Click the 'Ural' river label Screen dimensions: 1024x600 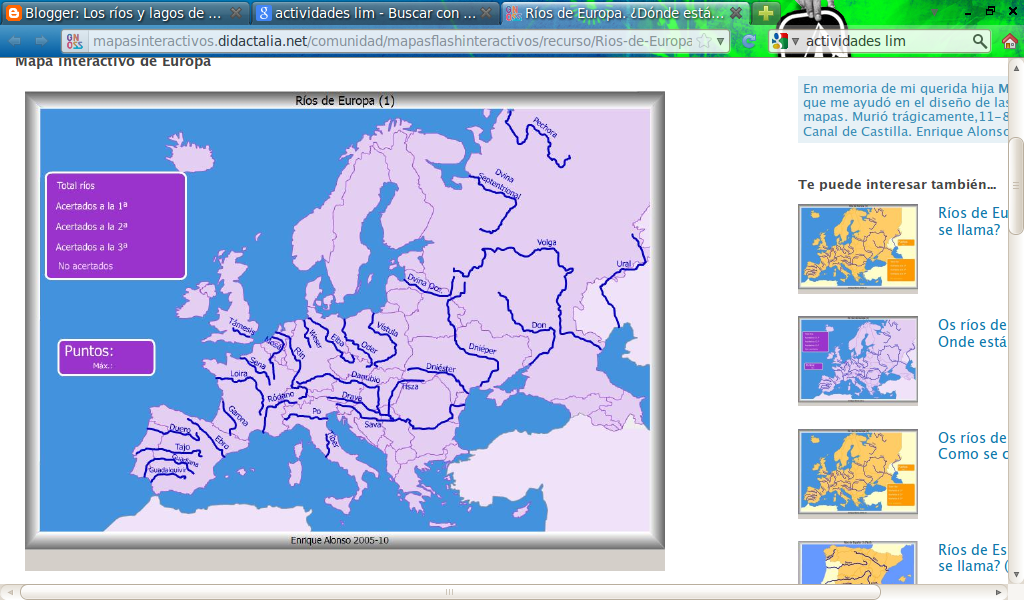click(624, 264)
